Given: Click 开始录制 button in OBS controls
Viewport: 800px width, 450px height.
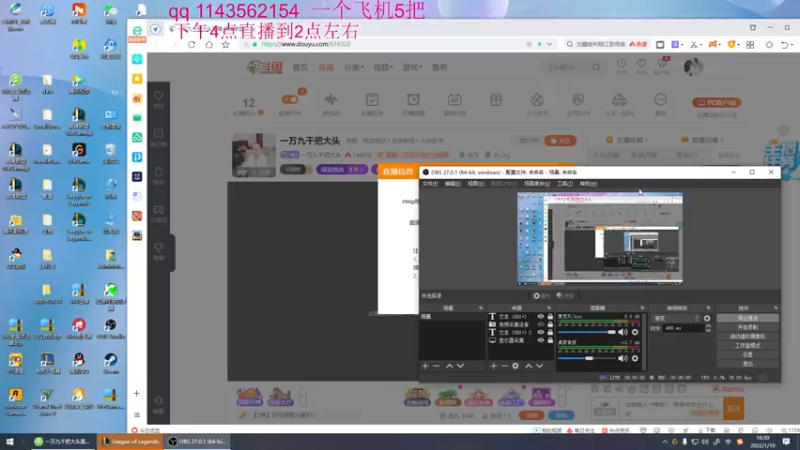Looking at the screenshot, I should pyautogui.click(x=747, y=327).
